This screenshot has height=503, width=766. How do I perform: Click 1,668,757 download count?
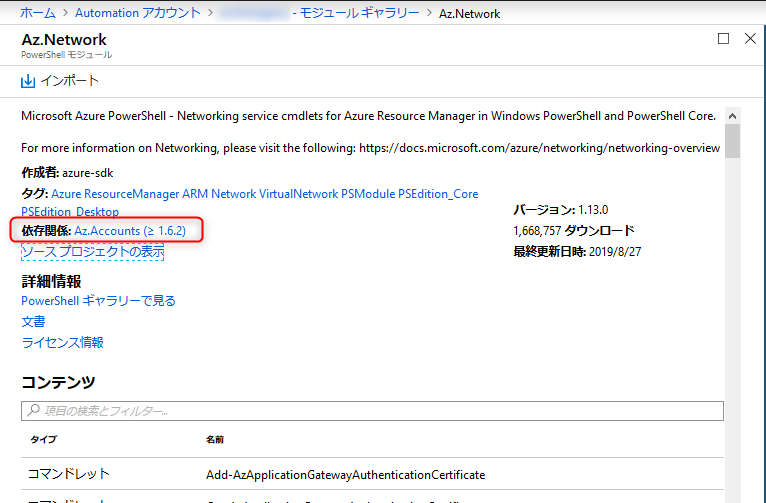[537, 231]
